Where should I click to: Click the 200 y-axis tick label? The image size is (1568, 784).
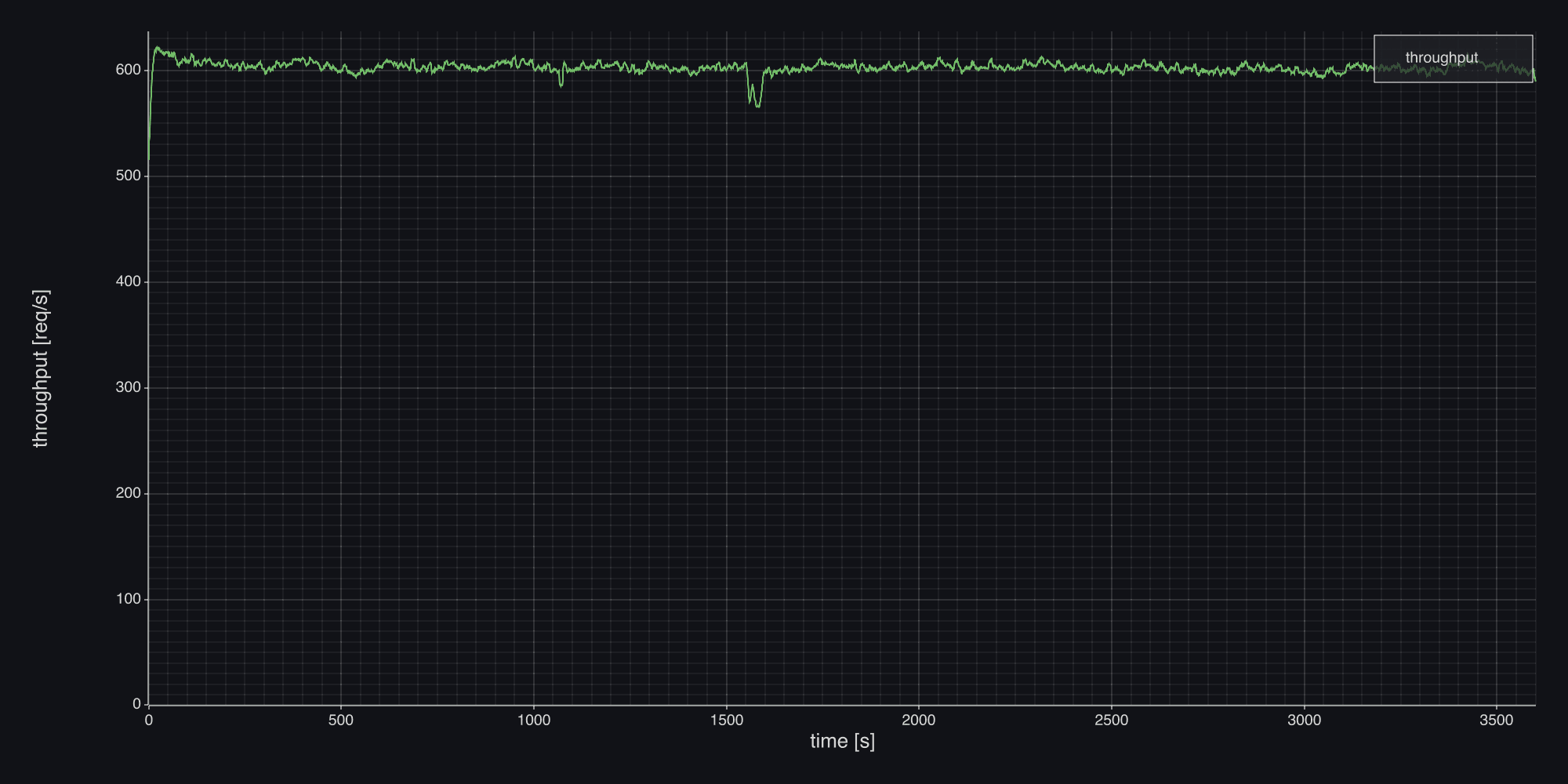point(128,493)
